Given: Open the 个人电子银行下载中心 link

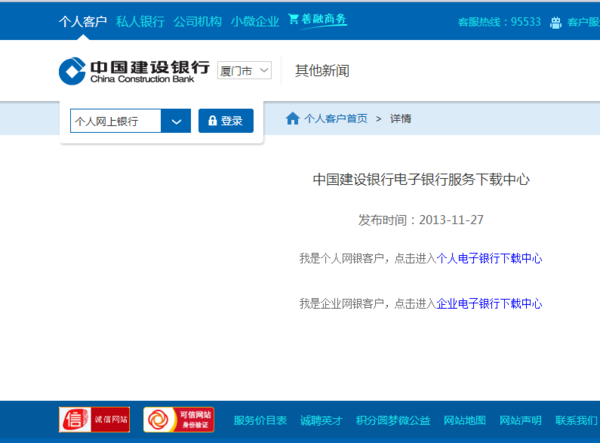Looking at the screenshot, I should point(489,259).
